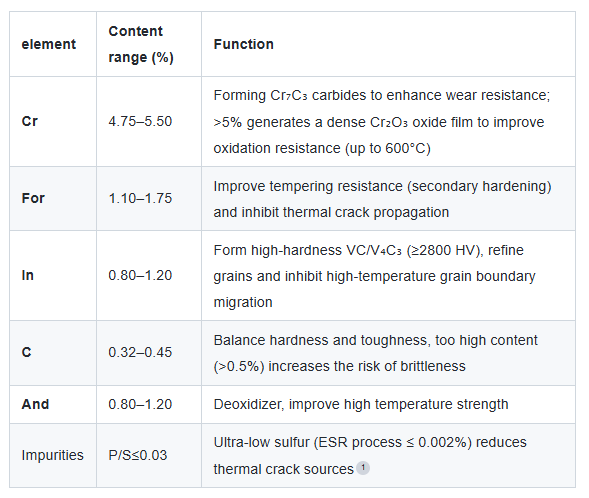Image resolution: width=589 pixels, height=498 pixels.
Task: Select the 'For' element cell
Action: pos(33,198)
